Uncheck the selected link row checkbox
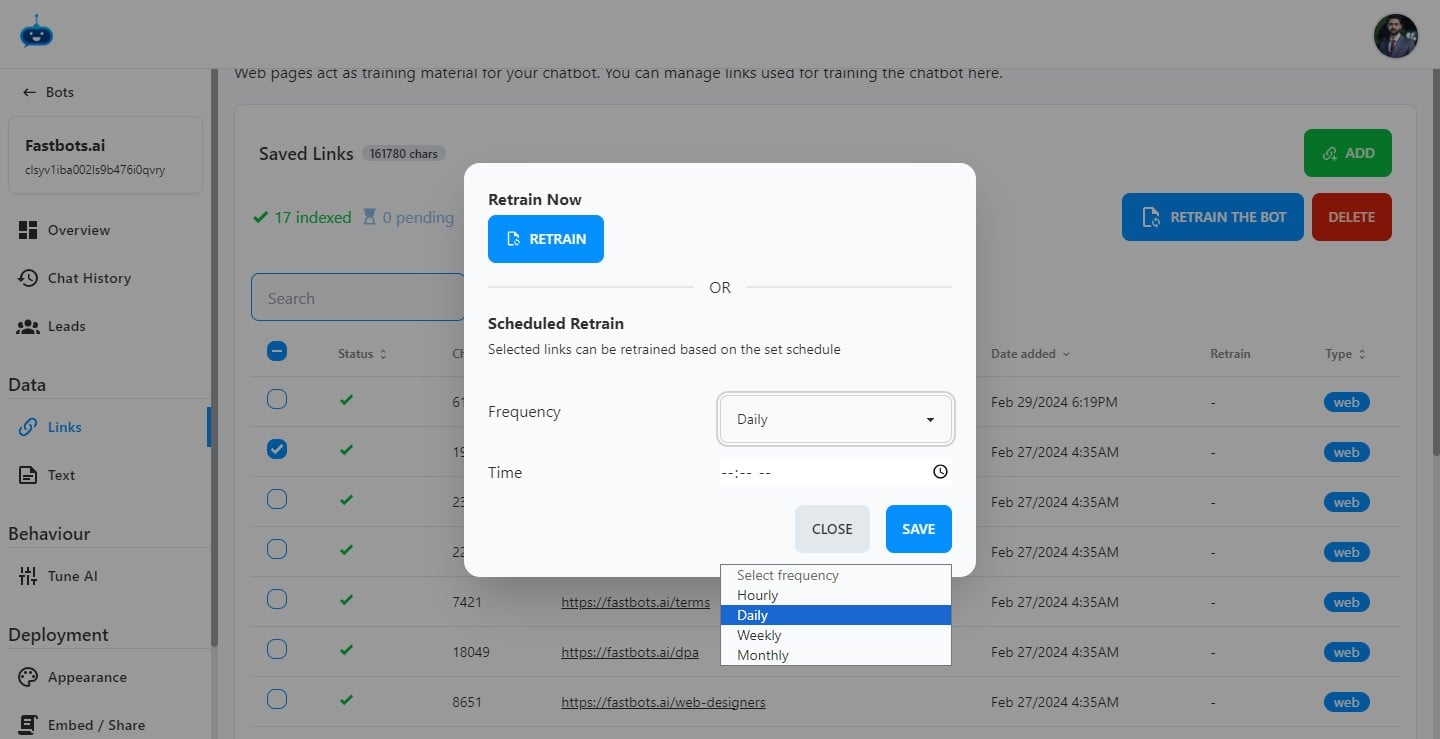The height and width of the screenshot is (739, 1440). (x=276, y=449)
